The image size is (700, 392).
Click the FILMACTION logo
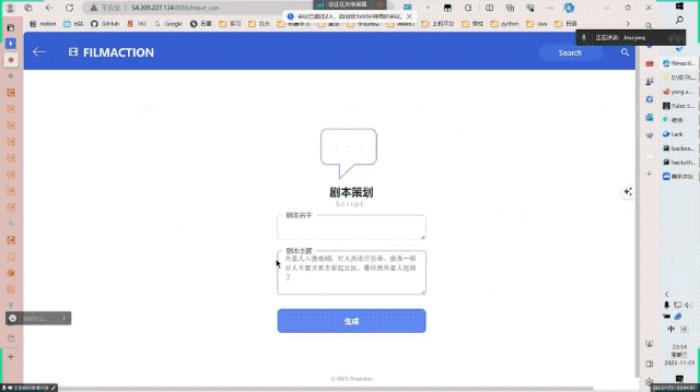point(111,53)
